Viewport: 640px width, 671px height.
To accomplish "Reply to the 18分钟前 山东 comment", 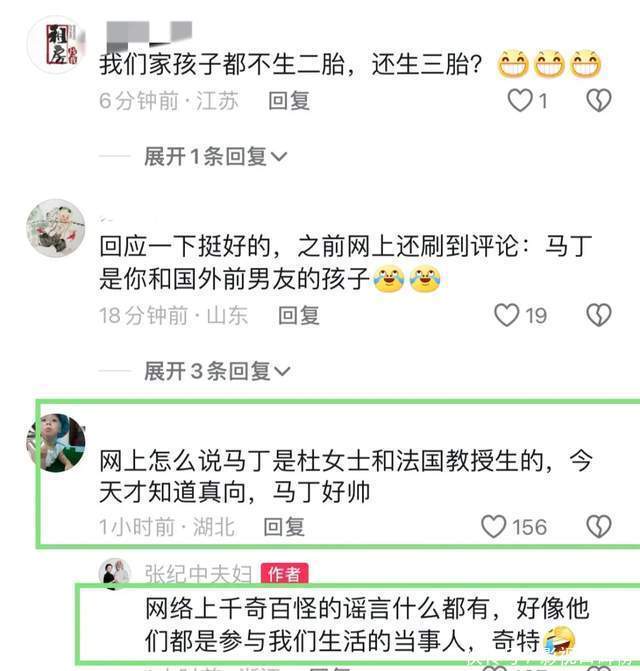I will coord(299,315).
